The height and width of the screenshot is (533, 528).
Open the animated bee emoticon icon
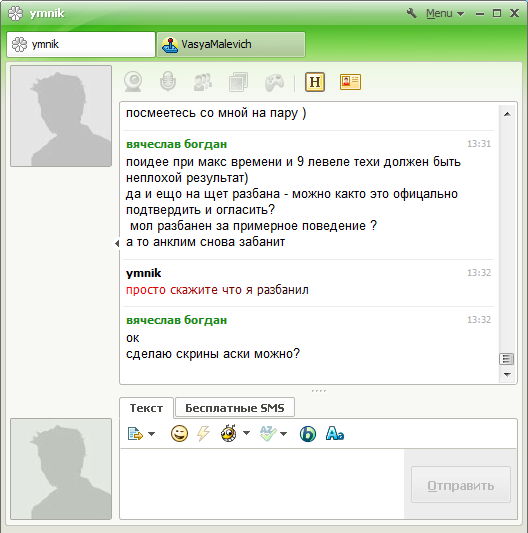[x=228, y=433]
